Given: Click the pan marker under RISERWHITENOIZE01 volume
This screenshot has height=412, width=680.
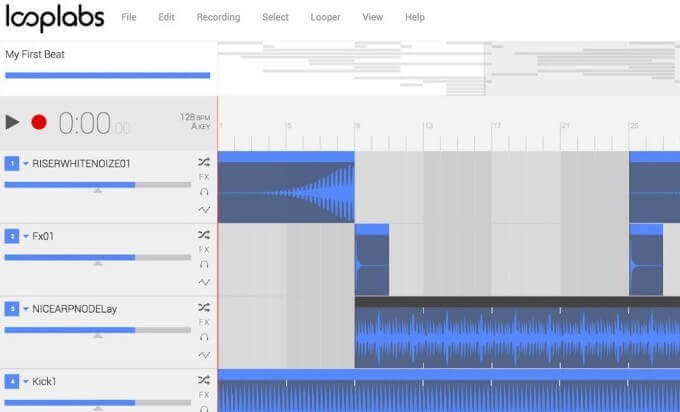Looking at the screenshot, I should [98, 191].
